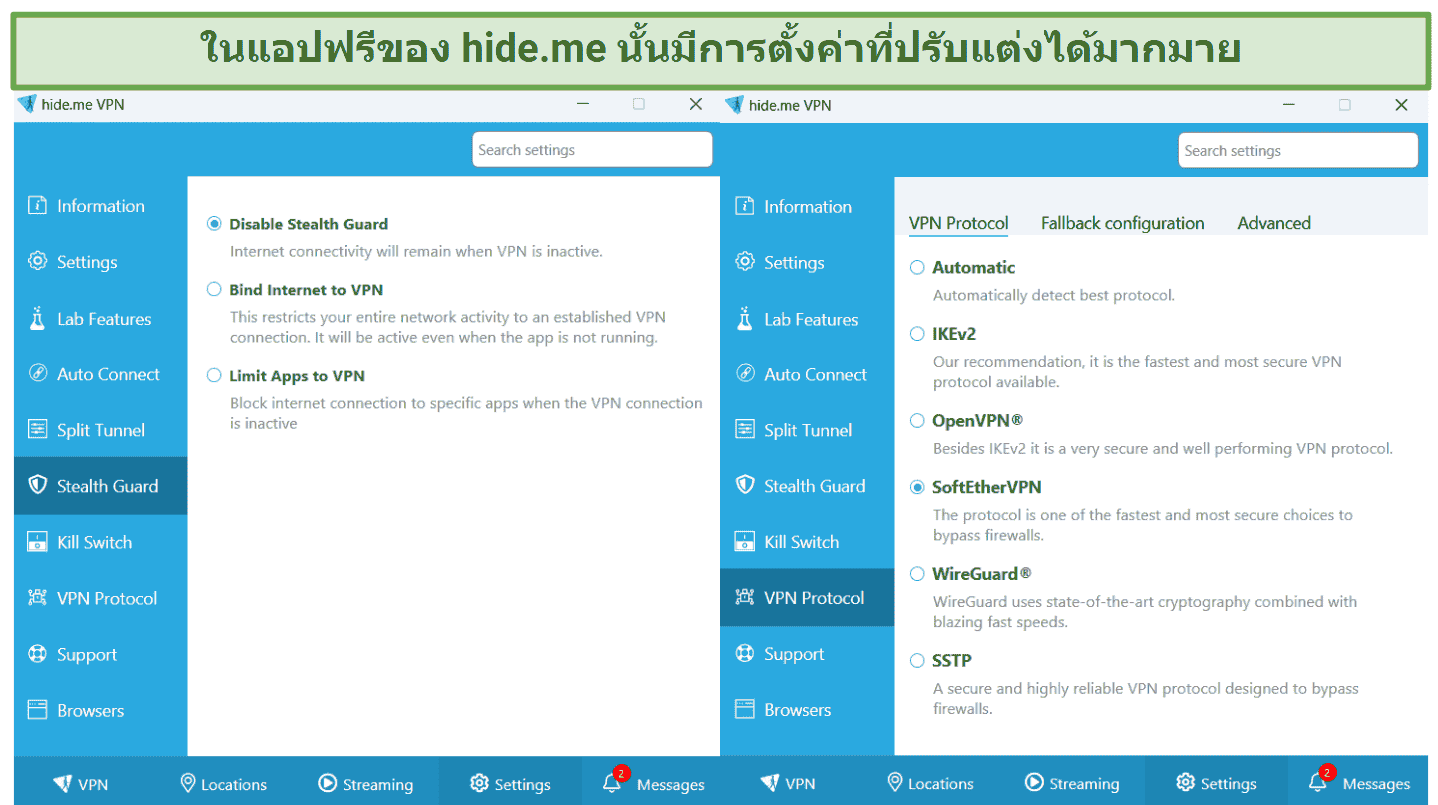
Task: Switch to Fallback configuration tab
Action: pyautogui.click(x=1122, y=223)
